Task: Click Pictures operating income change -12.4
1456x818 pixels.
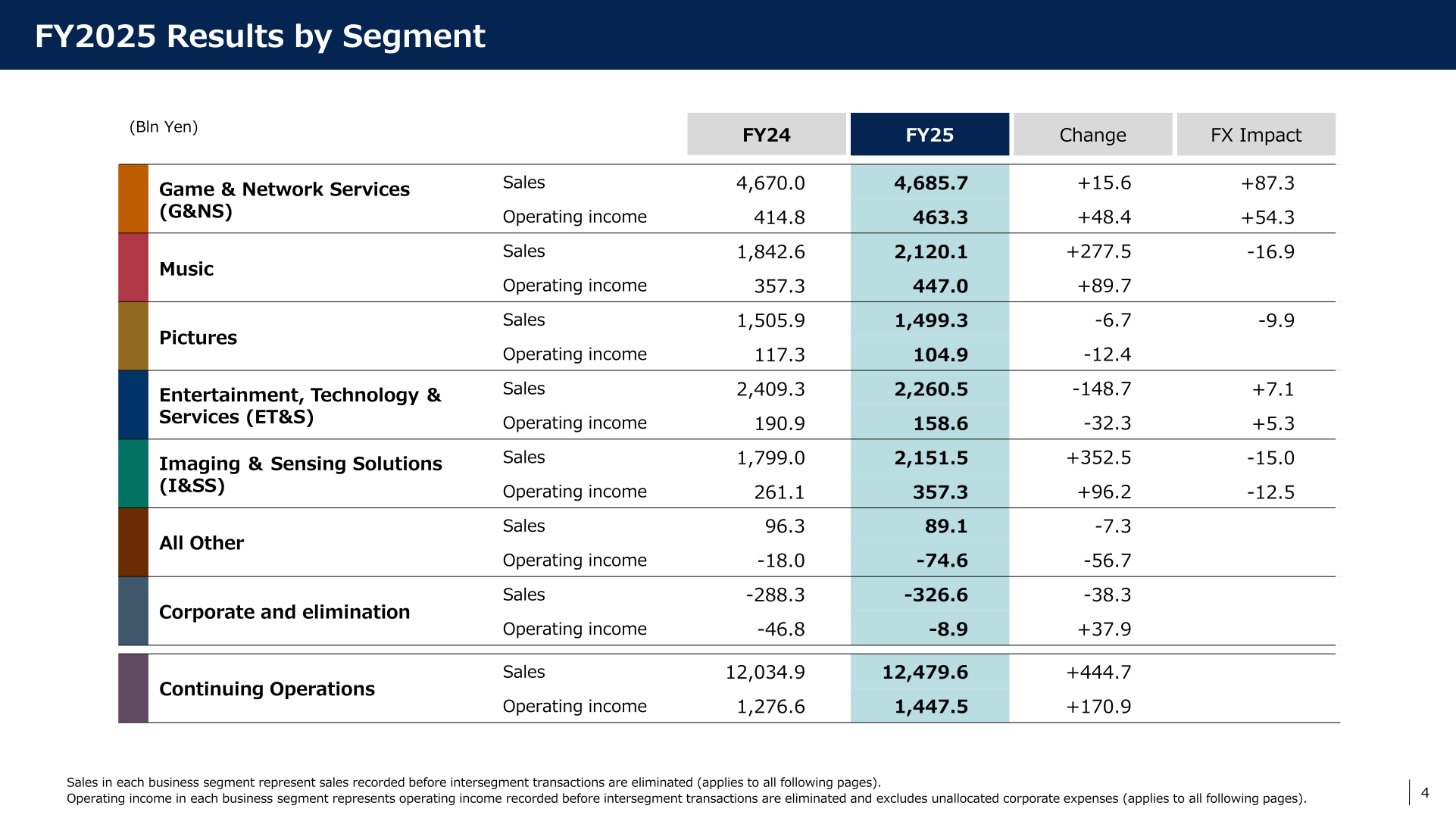Action: pyautogui.click(x=1107, y=354)
